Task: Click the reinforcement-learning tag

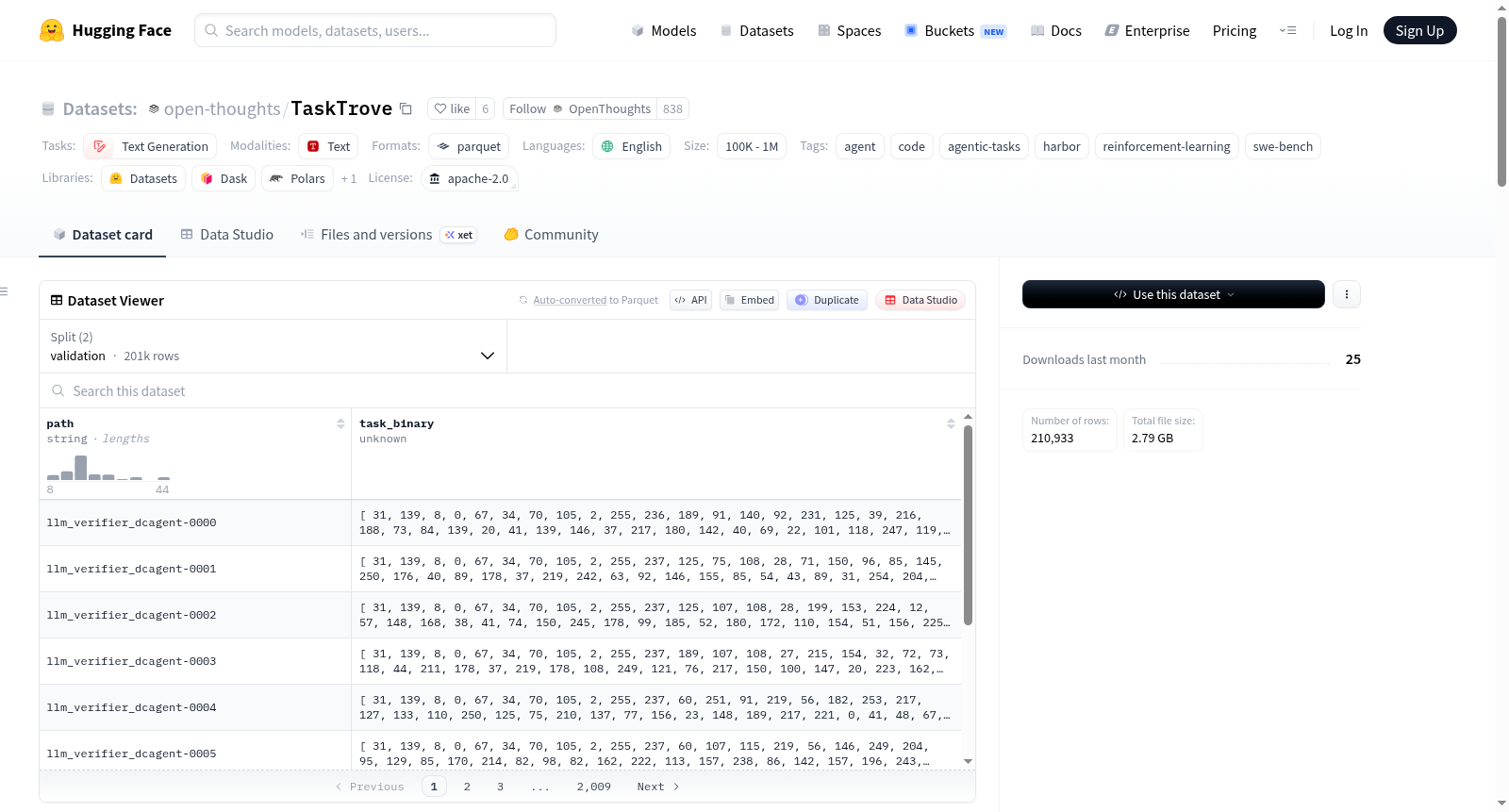Action: [1167, 146]
